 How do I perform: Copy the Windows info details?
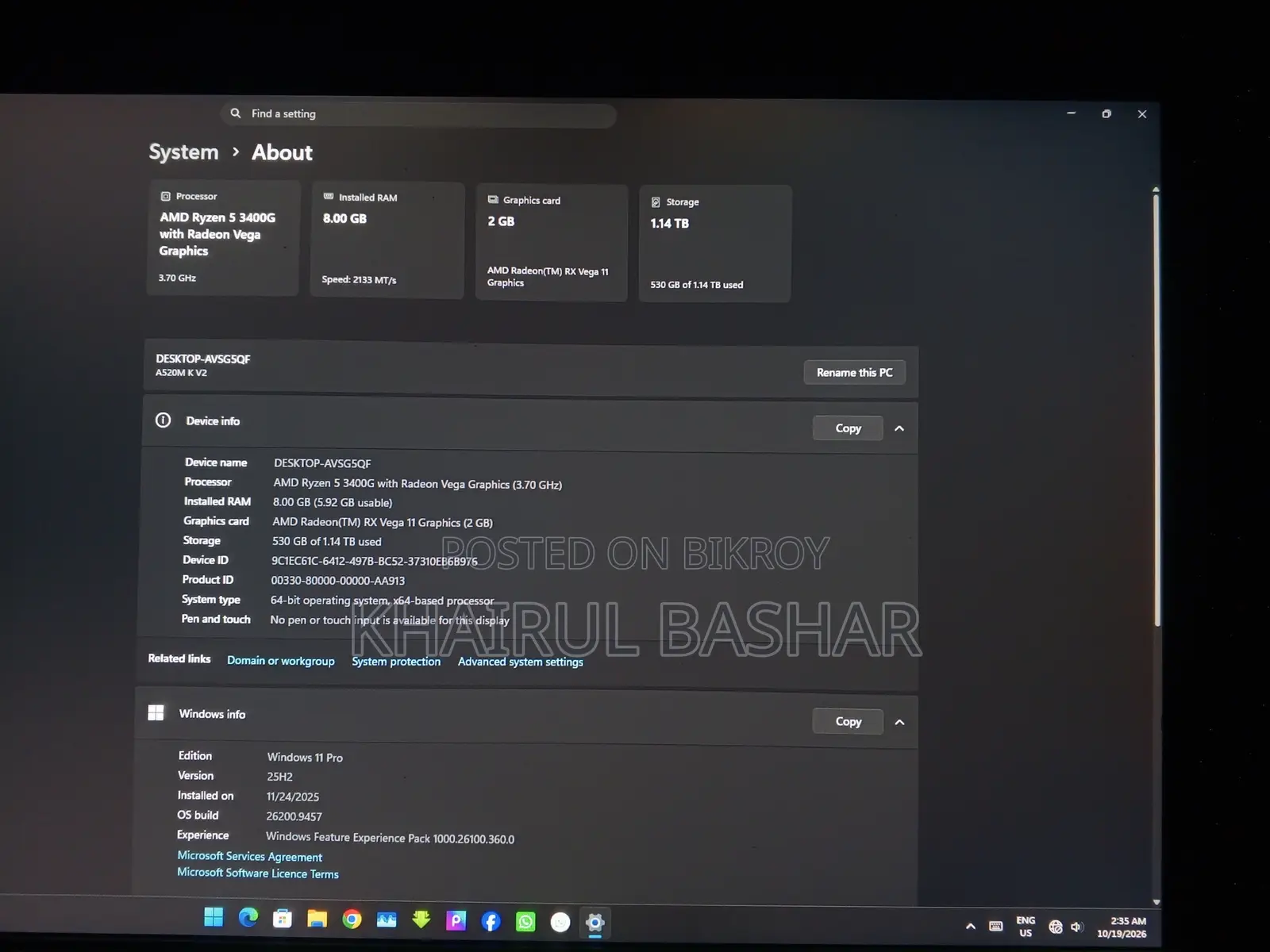pyautogui.click(x=849, y=721)
